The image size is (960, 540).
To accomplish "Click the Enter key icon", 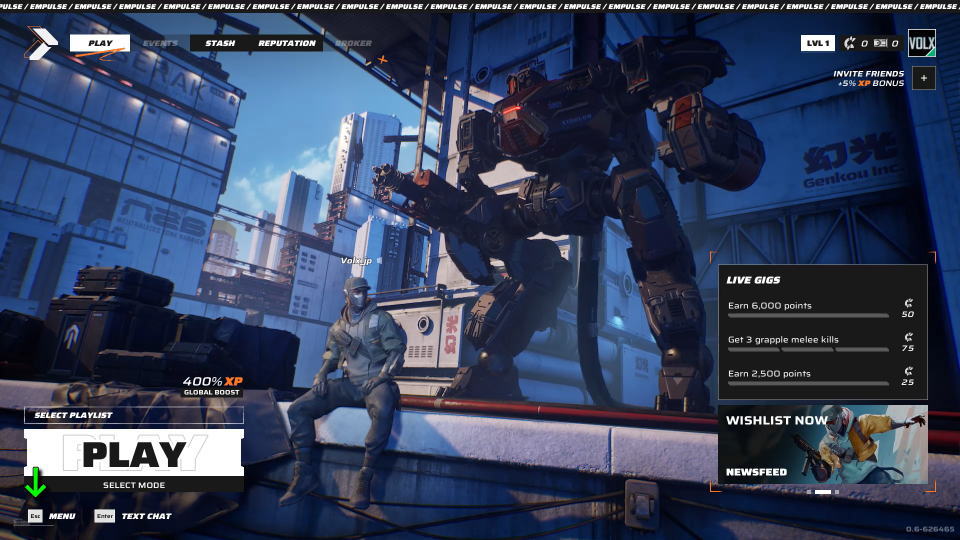I will 105,516.
